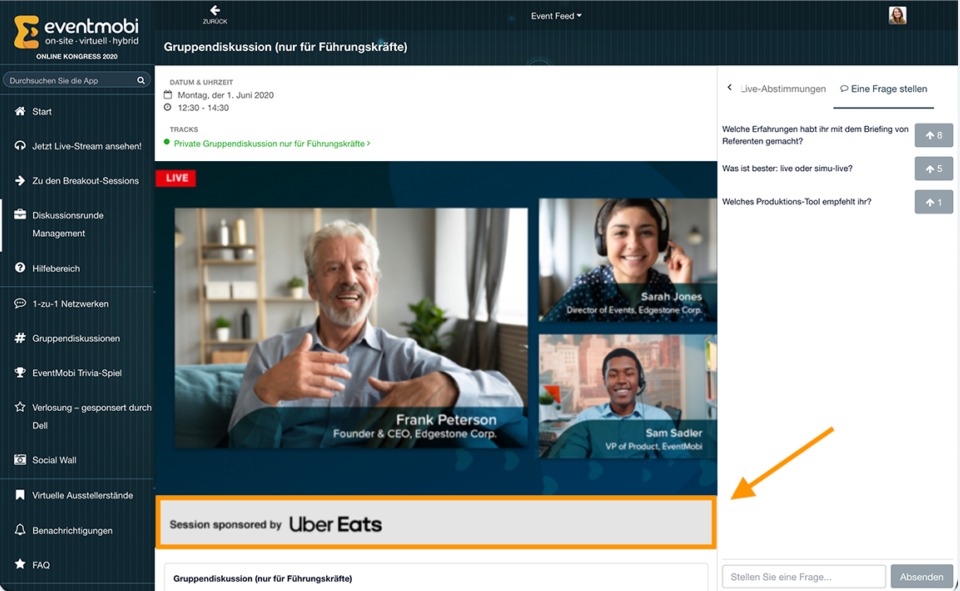Click the red LIVE badge

[176, 178]
